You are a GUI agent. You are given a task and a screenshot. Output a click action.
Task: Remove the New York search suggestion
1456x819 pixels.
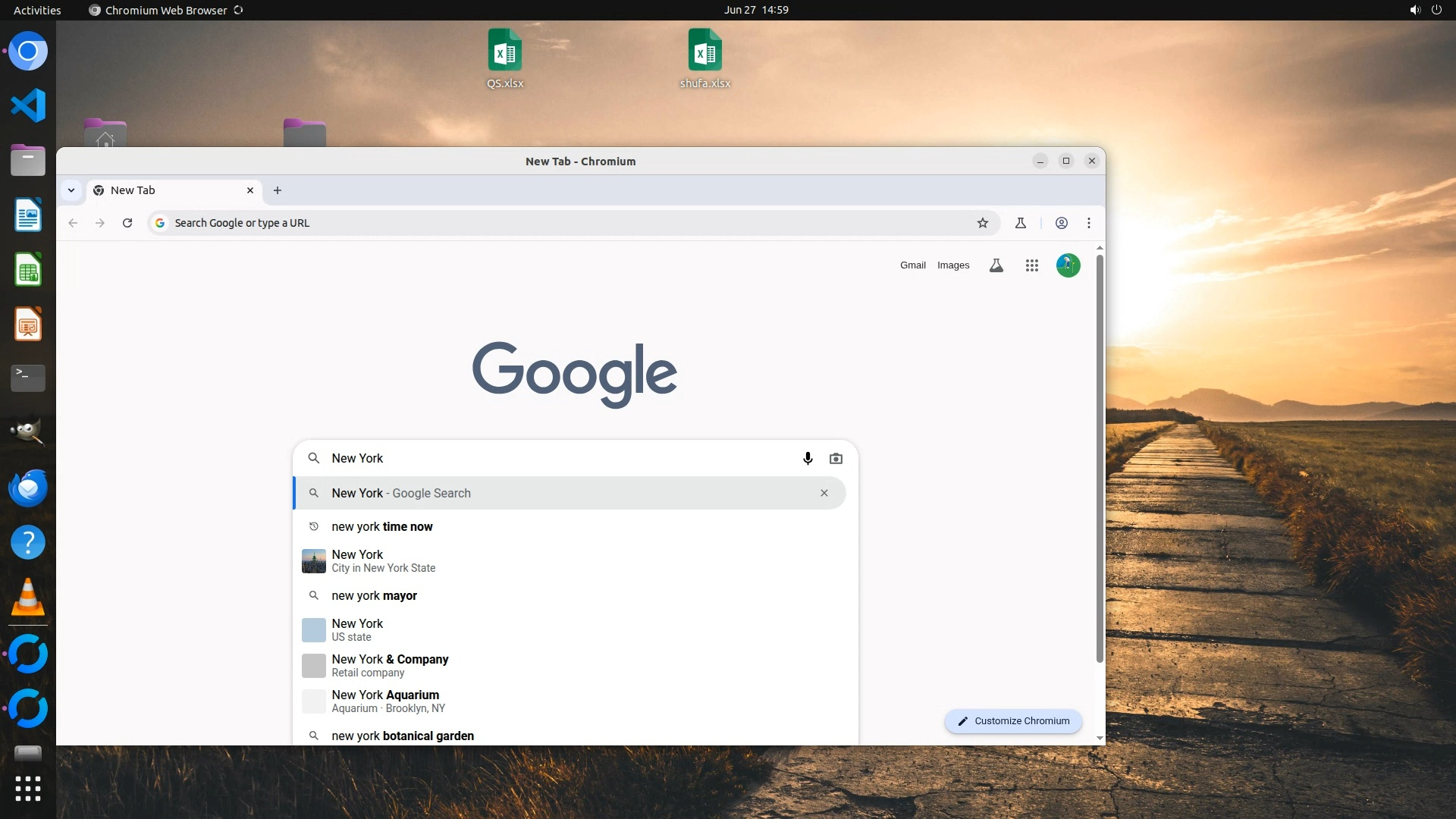tap(824, 493)
